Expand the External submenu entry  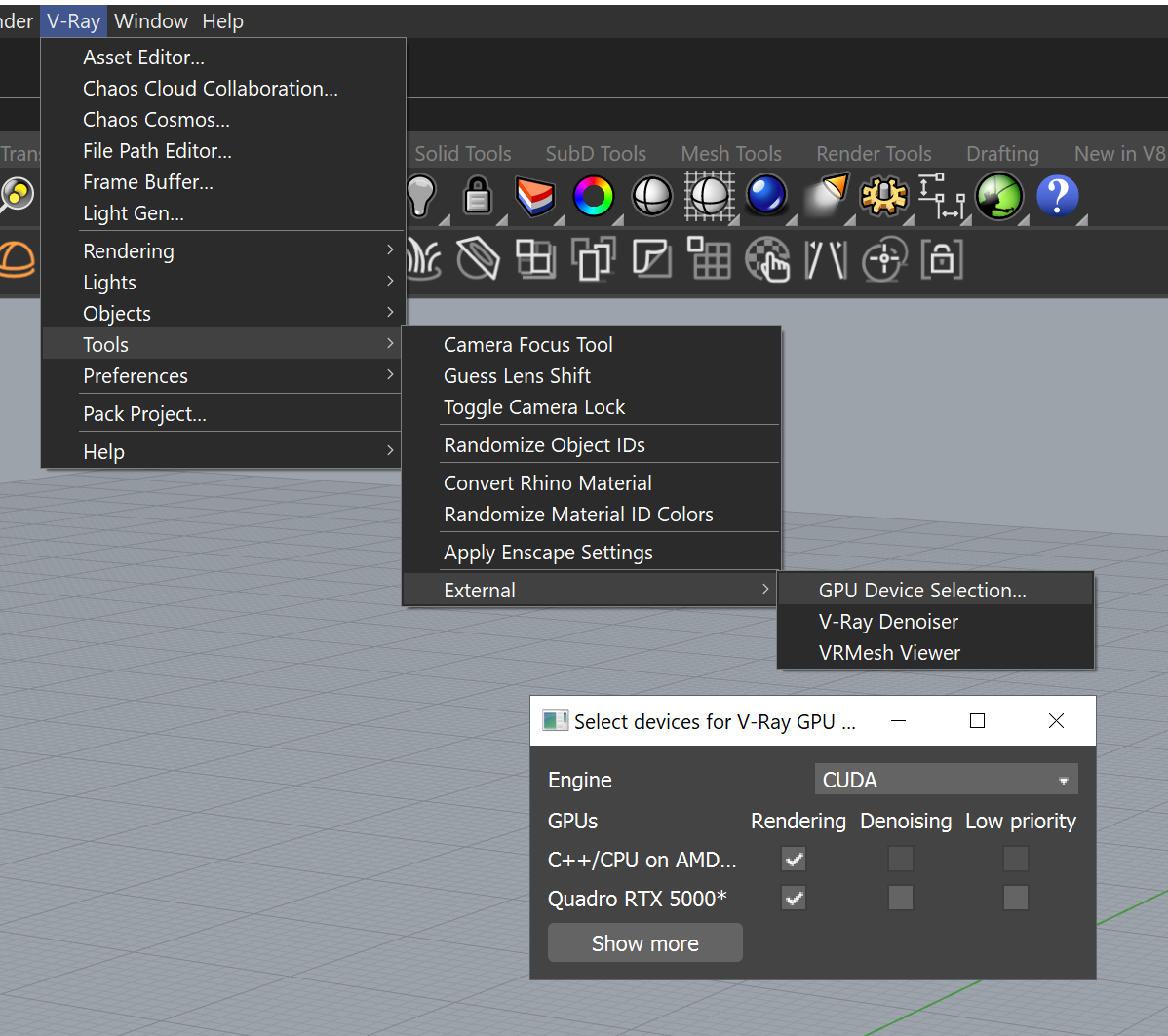(591, 590)
